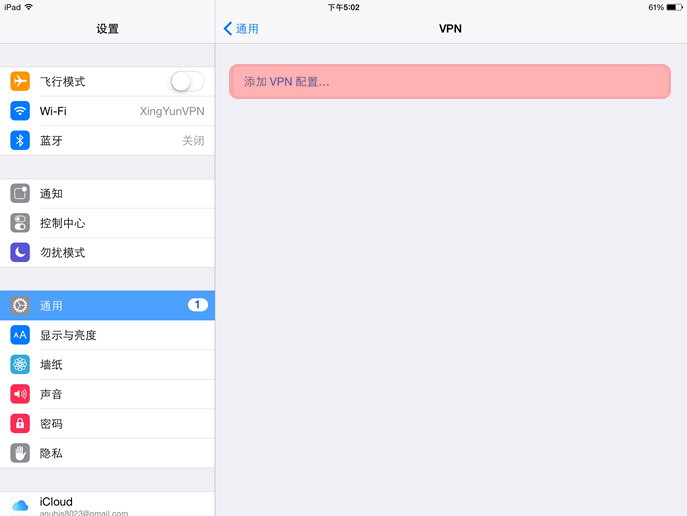Viewport: 687px width, 516px height.
Task: Select the 通用 General row label
Action: coord(51,306)
